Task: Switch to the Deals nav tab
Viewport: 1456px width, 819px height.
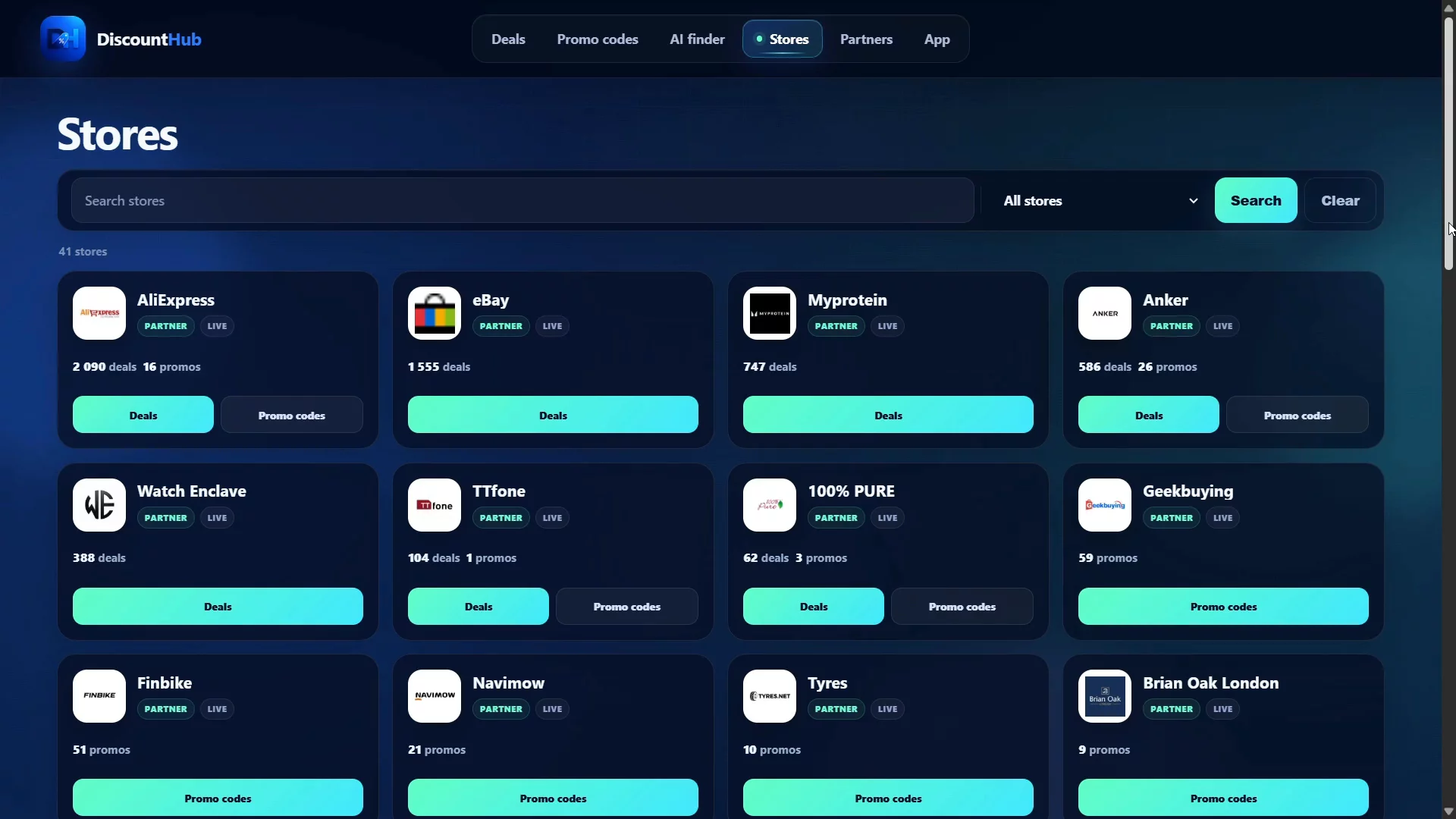Action: 508,39
